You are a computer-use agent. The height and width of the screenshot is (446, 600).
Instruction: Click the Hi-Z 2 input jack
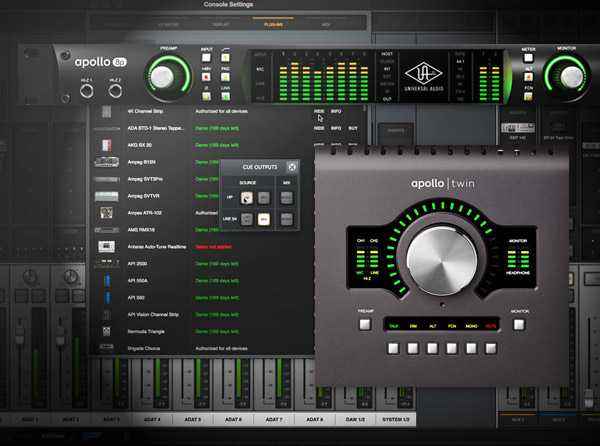[x=115, y=91]
